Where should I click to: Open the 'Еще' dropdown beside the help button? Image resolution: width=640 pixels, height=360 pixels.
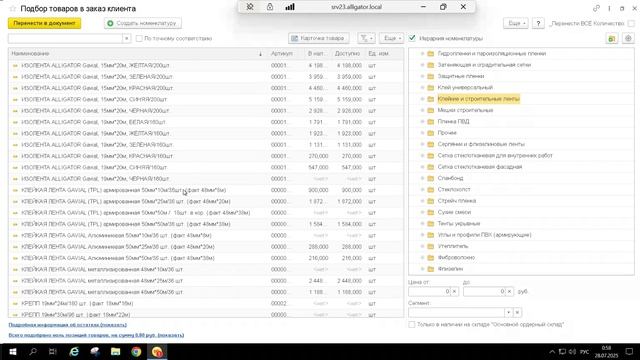516,24
